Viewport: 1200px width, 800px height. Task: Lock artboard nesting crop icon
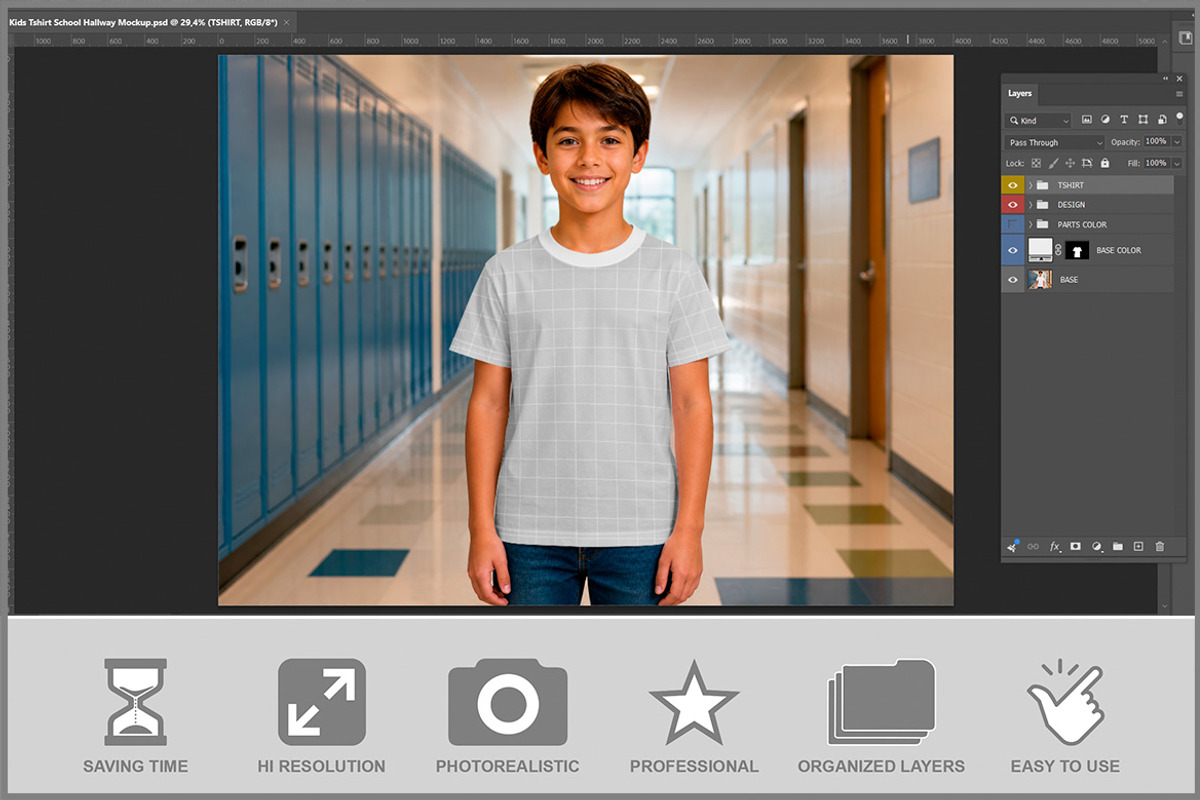click(x=1087, y=163)
